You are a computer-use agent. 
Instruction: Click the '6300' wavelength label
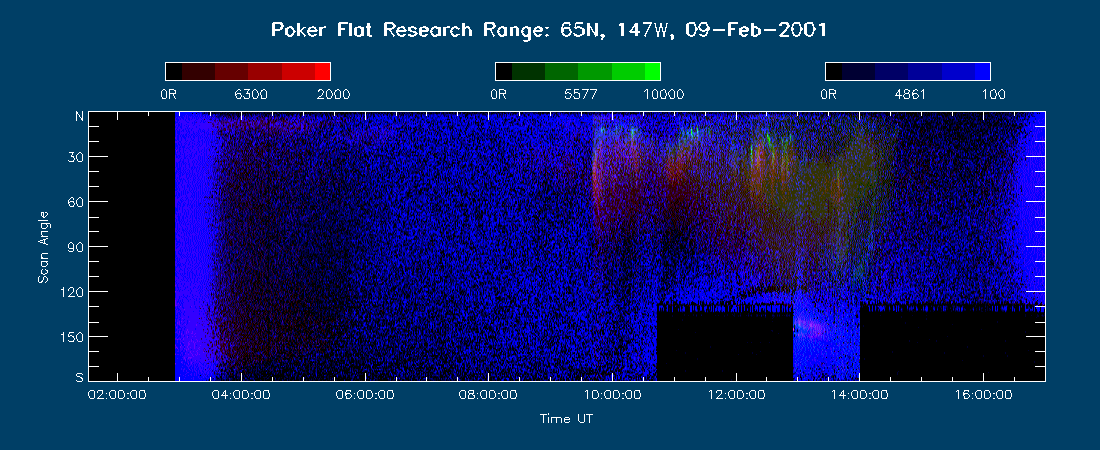coord(250,95)
